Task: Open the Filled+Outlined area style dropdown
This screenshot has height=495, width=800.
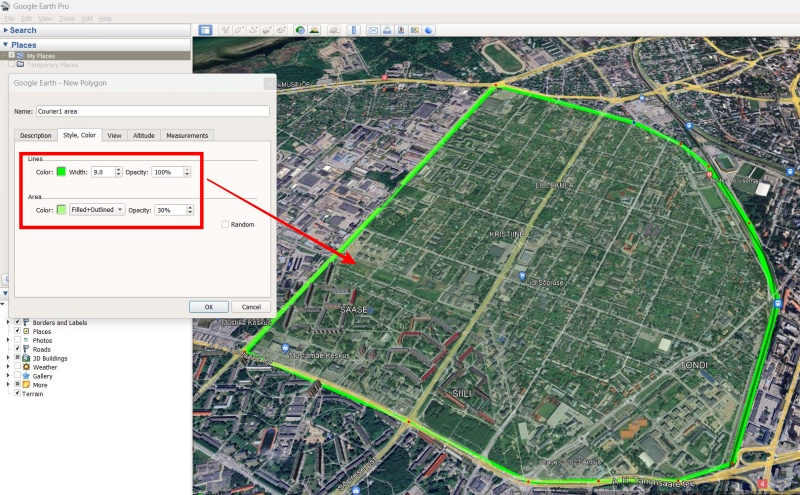Action: pyautogui.click(x=97, y=210)
